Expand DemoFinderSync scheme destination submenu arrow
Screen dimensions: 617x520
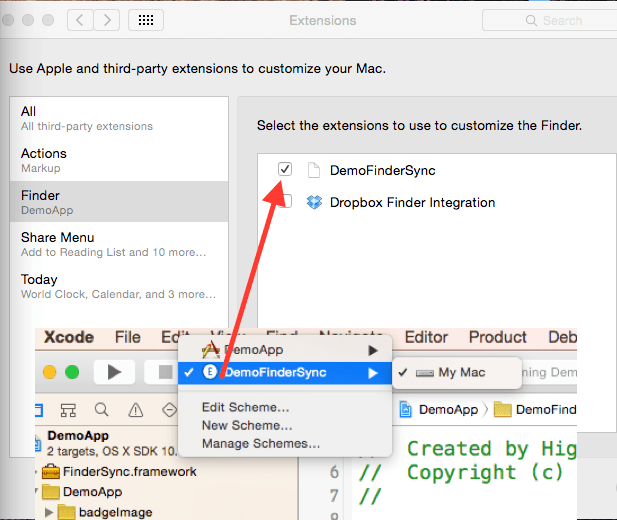[x=373, y=373]
